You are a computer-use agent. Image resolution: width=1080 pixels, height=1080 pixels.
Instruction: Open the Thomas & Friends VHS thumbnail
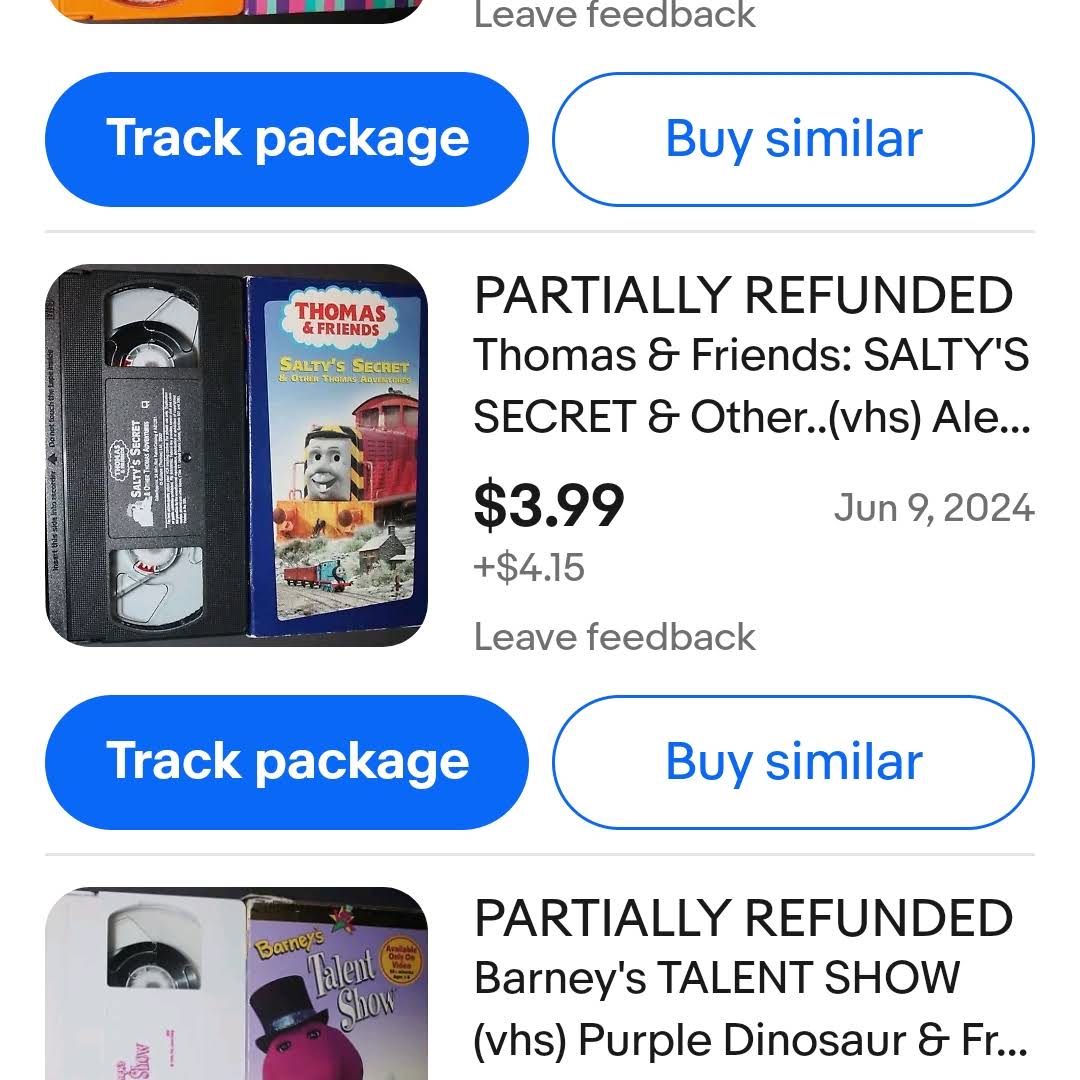click(x=236, y=455)
